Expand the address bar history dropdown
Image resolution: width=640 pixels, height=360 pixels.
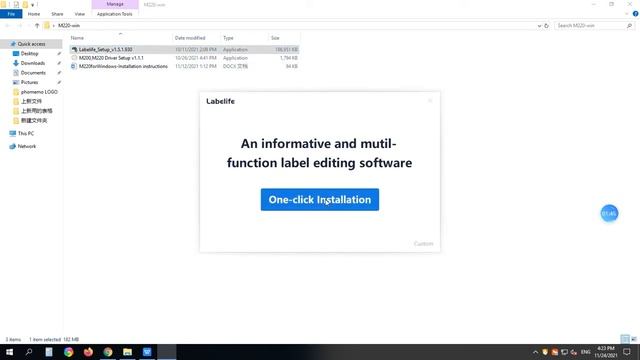click(x=539, y=26)
